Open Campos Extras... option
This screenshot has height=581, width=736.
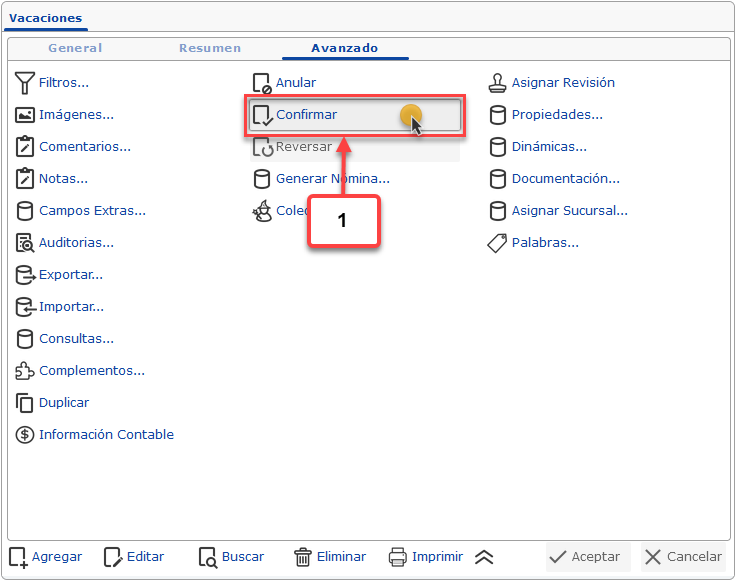[92, 210]
